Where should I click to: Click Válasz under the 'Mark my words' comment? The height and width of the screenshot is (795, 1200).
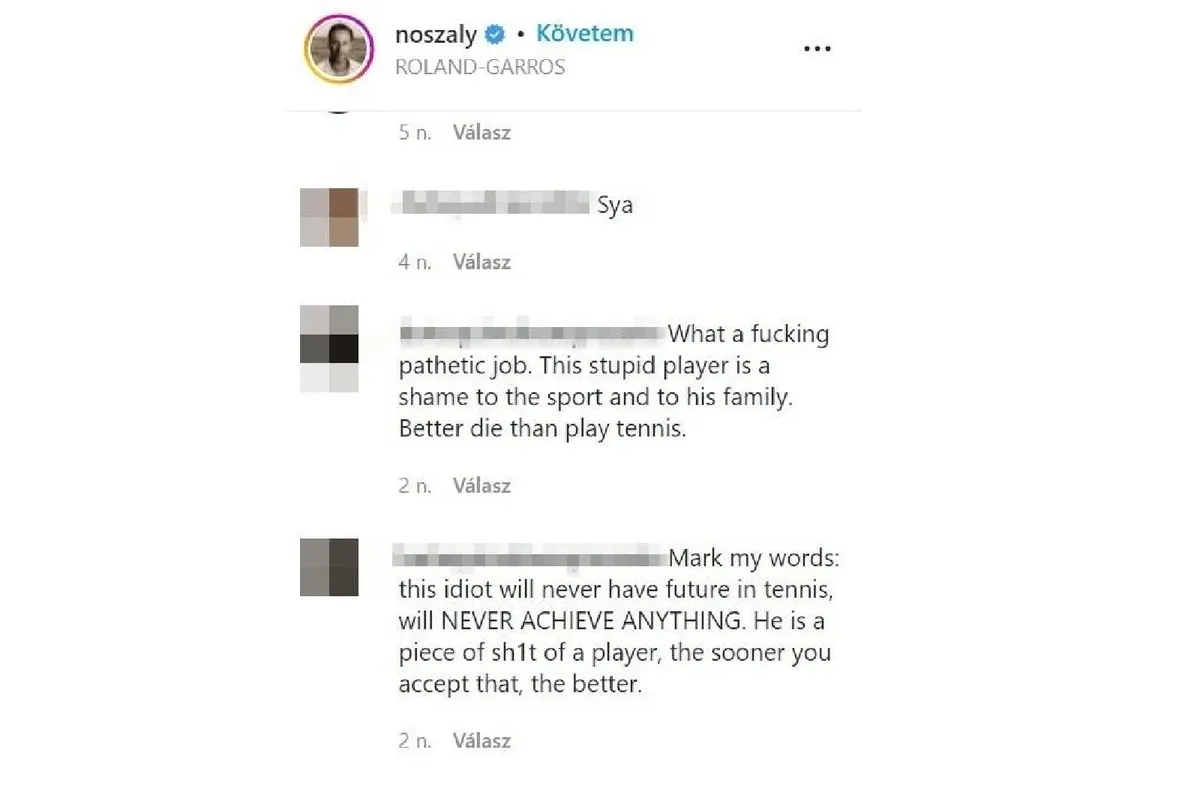pos(482,741)
